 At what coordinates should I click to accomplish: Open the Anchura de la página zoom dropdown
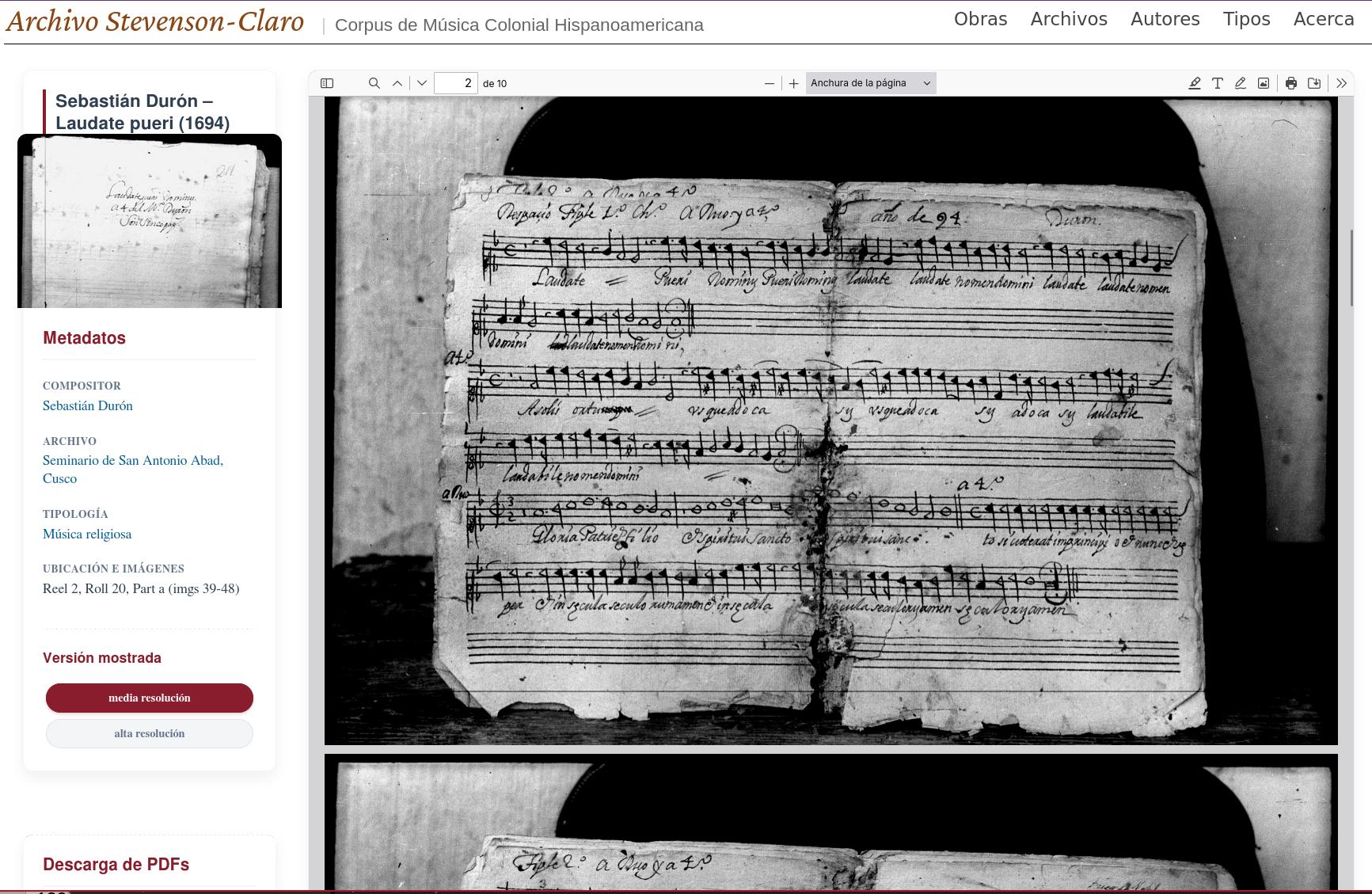click(x=868, y=82)
